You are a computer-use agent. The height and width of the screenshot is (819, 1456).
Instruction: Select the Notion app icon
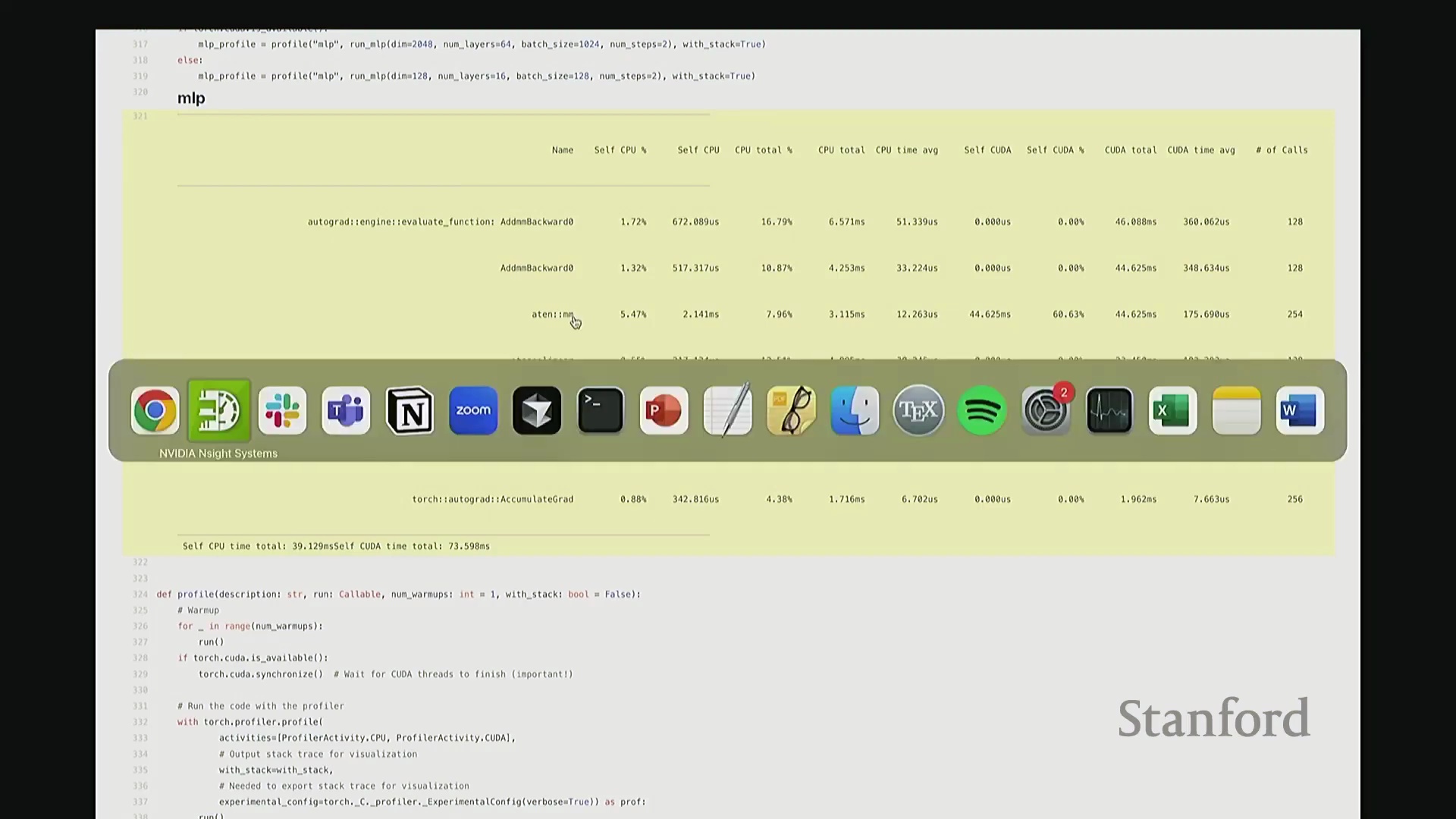pyautogui.click(x=409, y=411)
